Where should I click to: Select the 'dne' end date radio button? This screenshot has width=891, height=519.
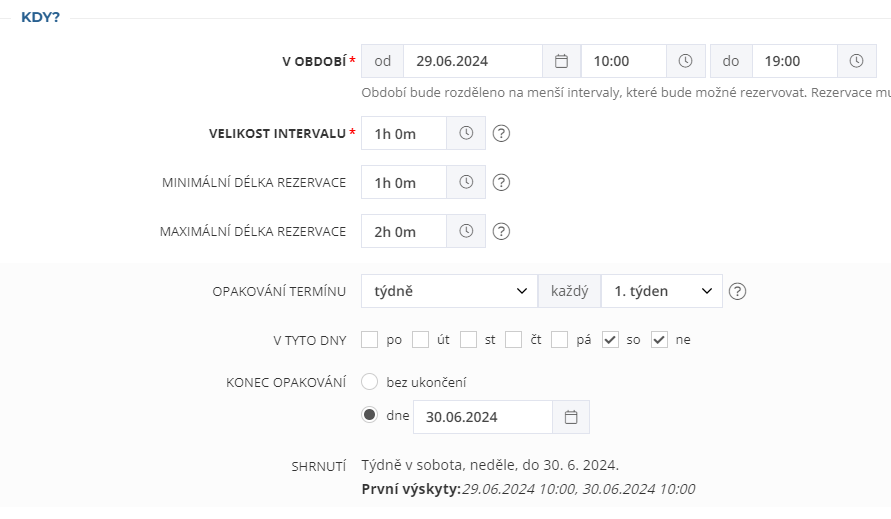pyautogui.click(x=370, y=416)
